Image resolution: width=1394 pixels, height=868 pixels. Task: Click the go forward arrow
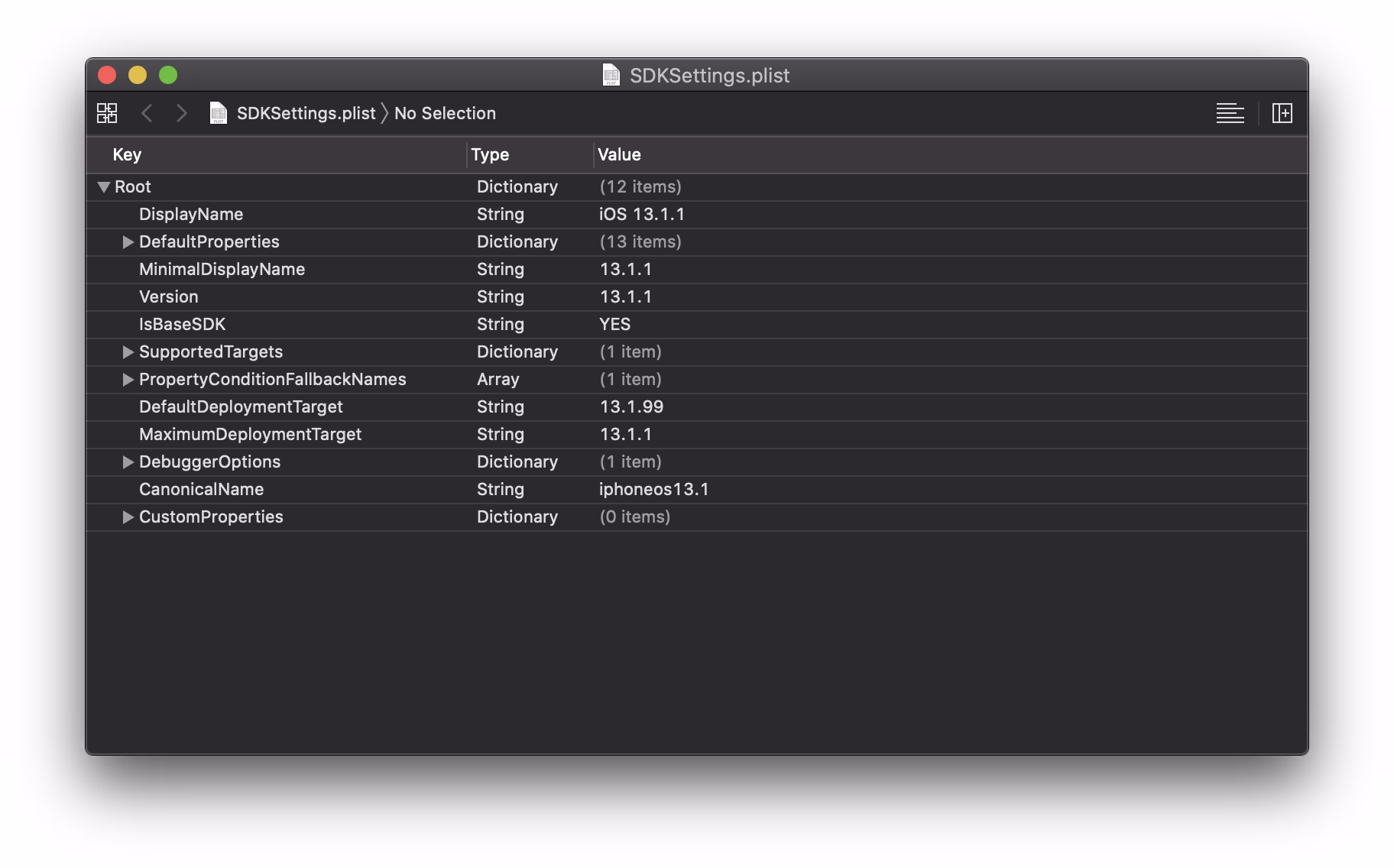pos(181,113)
